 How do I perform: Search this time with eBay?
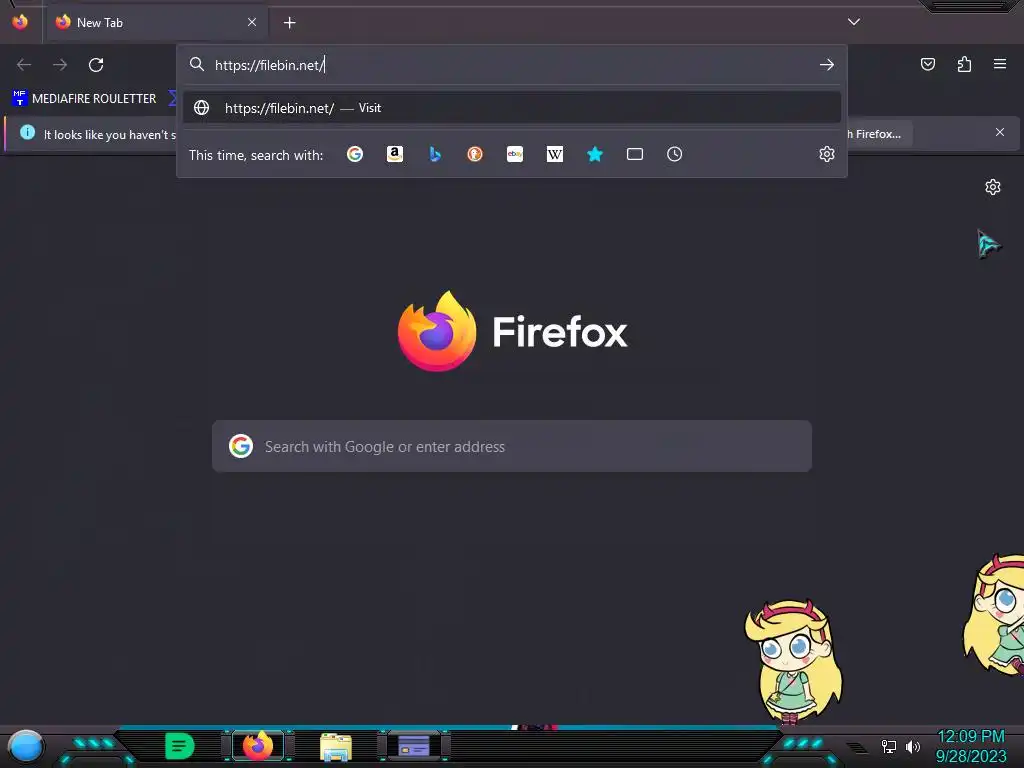[x=515, y=154]
